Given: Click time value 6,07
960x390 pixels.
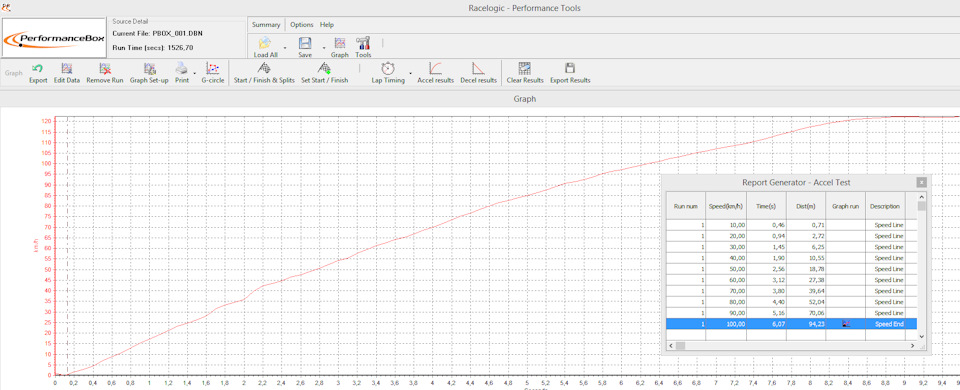Looking at the screenshot, I should click(x=779, y=324).
